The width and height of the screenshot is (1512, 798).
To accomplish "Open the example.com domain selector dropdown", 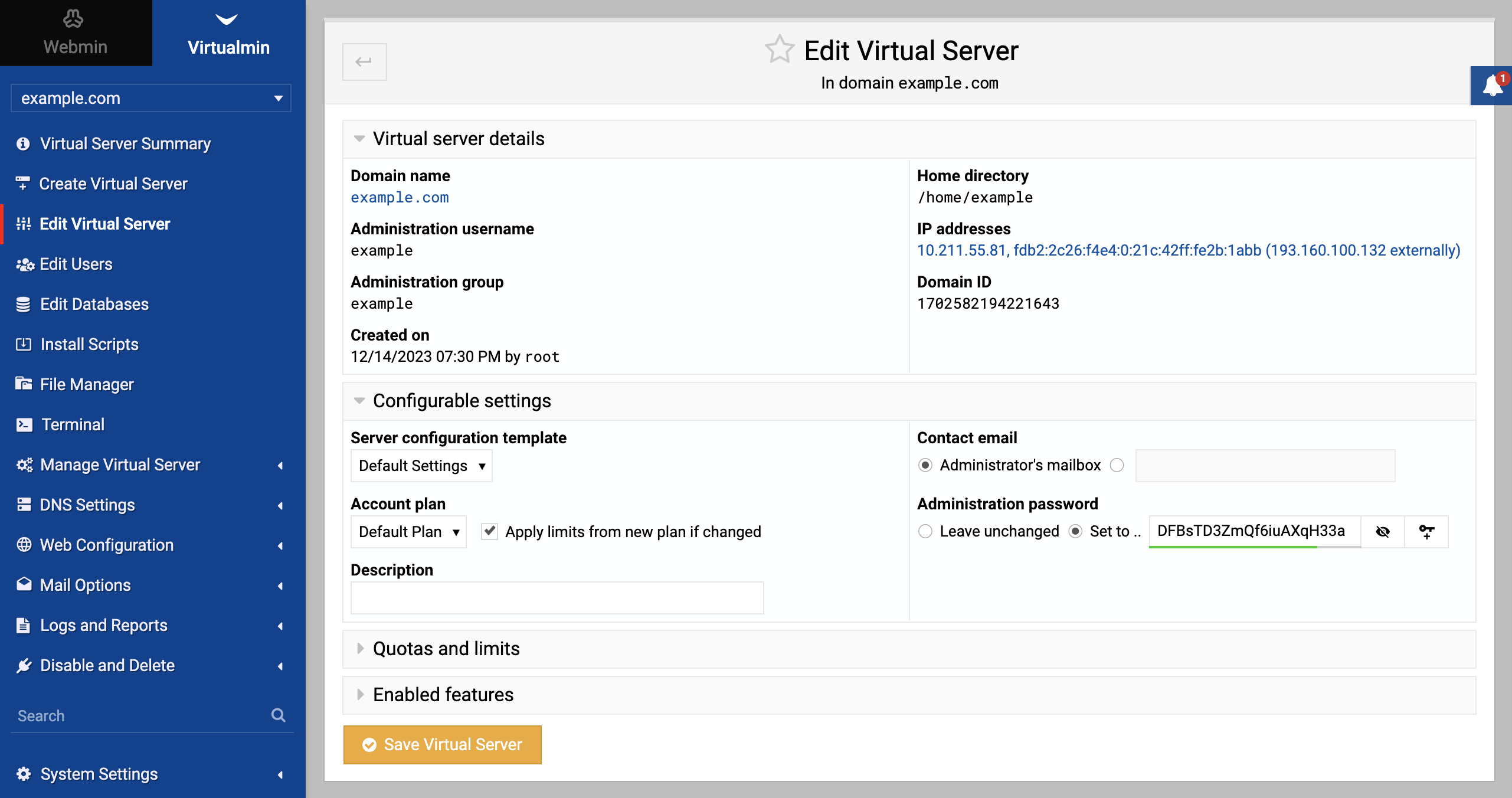I will [x=151, y=98].
